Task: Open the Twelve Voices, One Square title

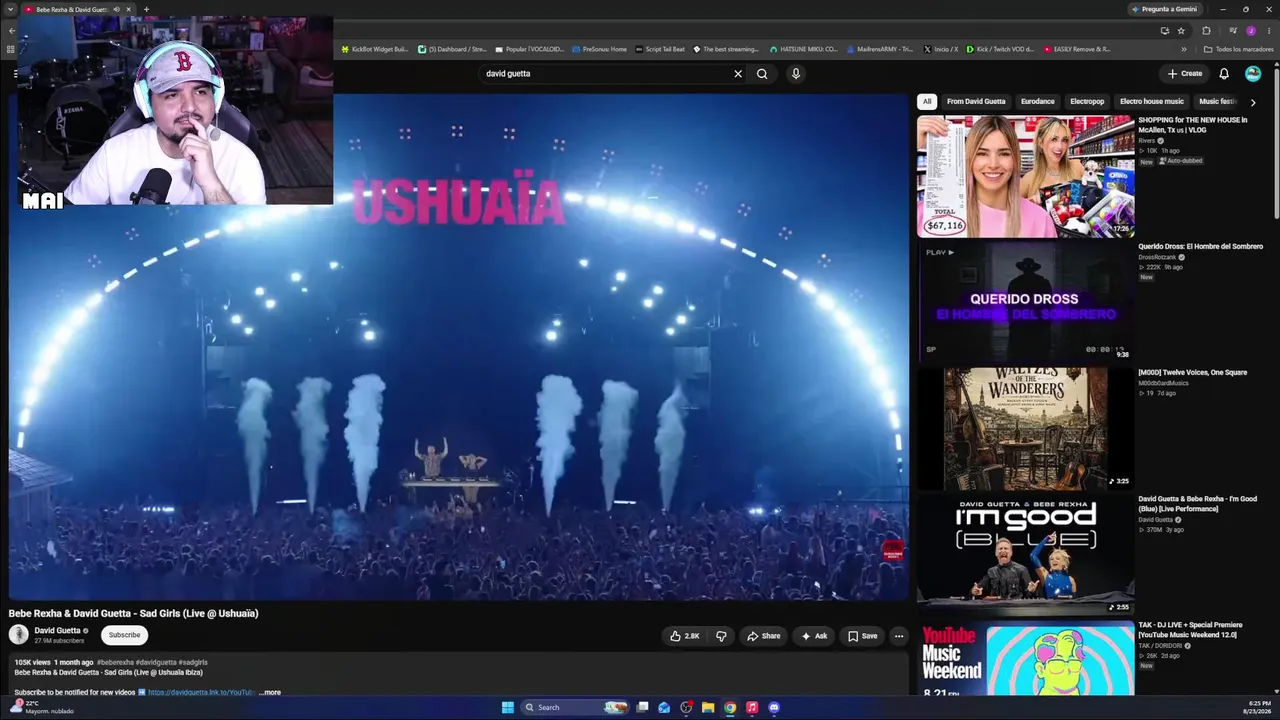Action: point(1193,373)
